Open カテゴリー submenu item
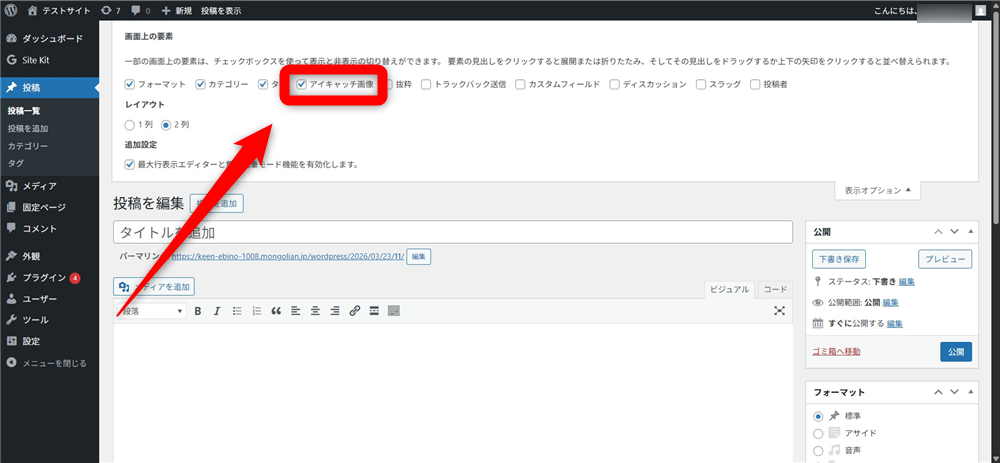Viewport: 1000px width, 463px height. (x=28, y=146)
